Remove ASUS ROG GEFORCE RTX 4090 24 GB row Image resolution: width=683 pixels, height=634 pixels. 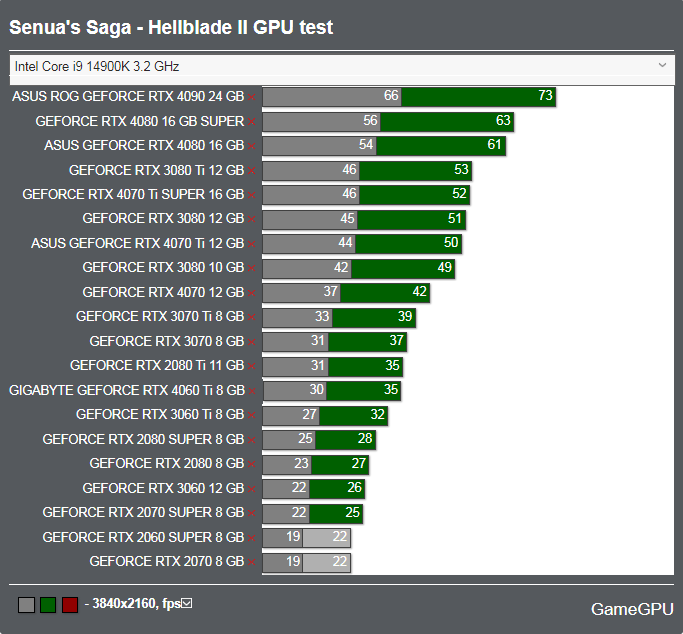pos(251,97)
